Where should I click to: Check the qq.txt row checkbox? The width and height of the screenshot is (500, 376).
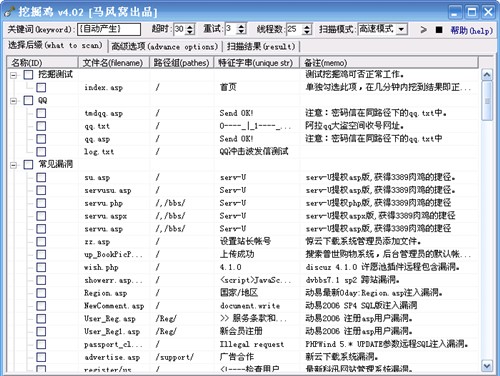[x=41, y=126]
